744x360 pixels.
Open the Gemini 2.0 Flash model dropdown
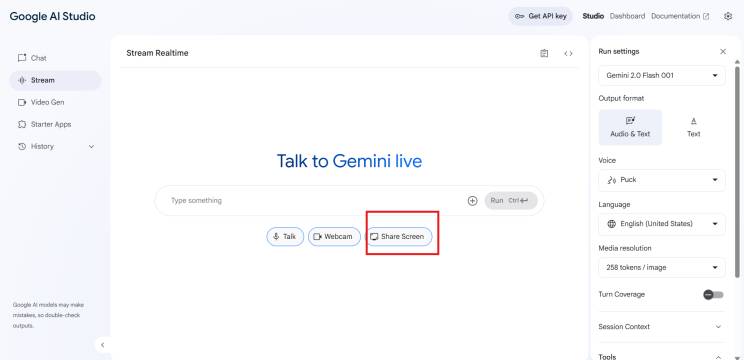pos(662,75)
